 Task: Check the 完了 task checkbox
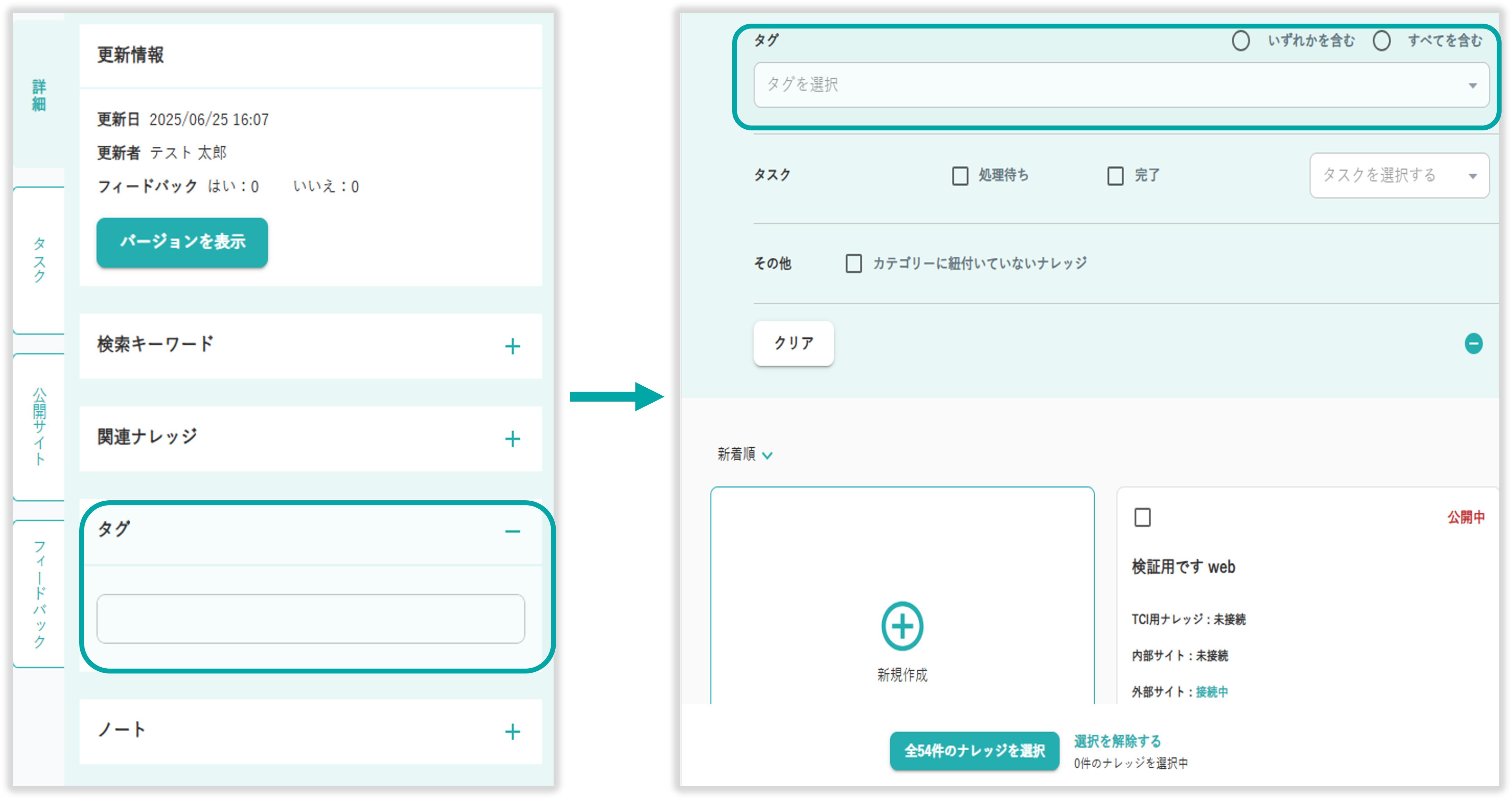point(1115,176)
